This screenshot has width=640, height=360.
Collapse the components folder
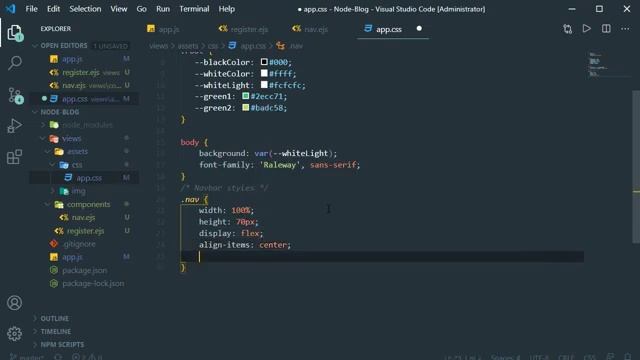coord(88,204)
